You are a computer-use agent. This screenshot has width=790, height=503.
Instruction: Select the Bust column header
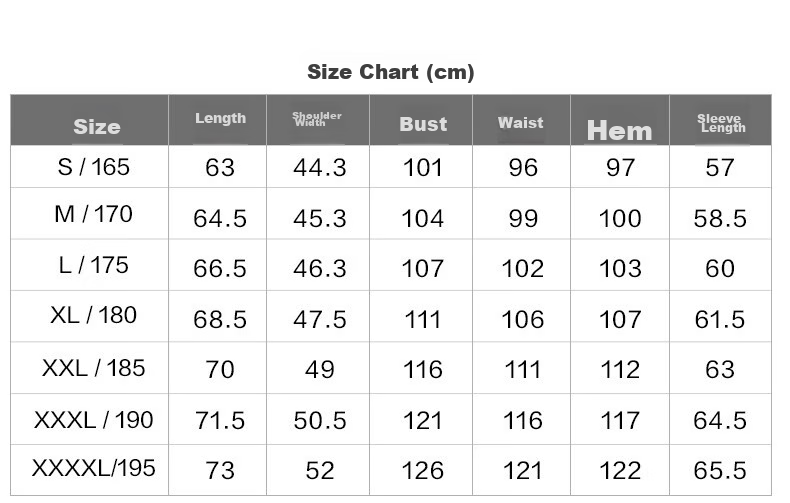(423, 124)
